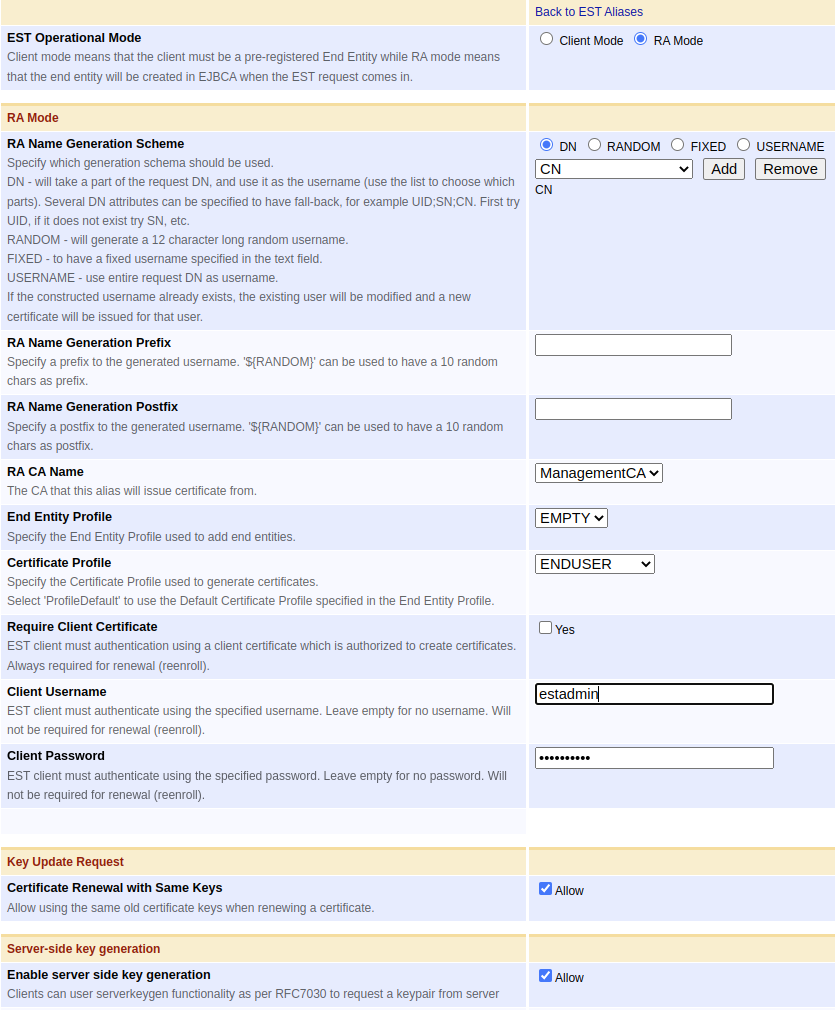The height and width of the screenshot is (1010, 835).
Task: Click the RA Name Generation Prefix field
Action: tap(633, 344)
